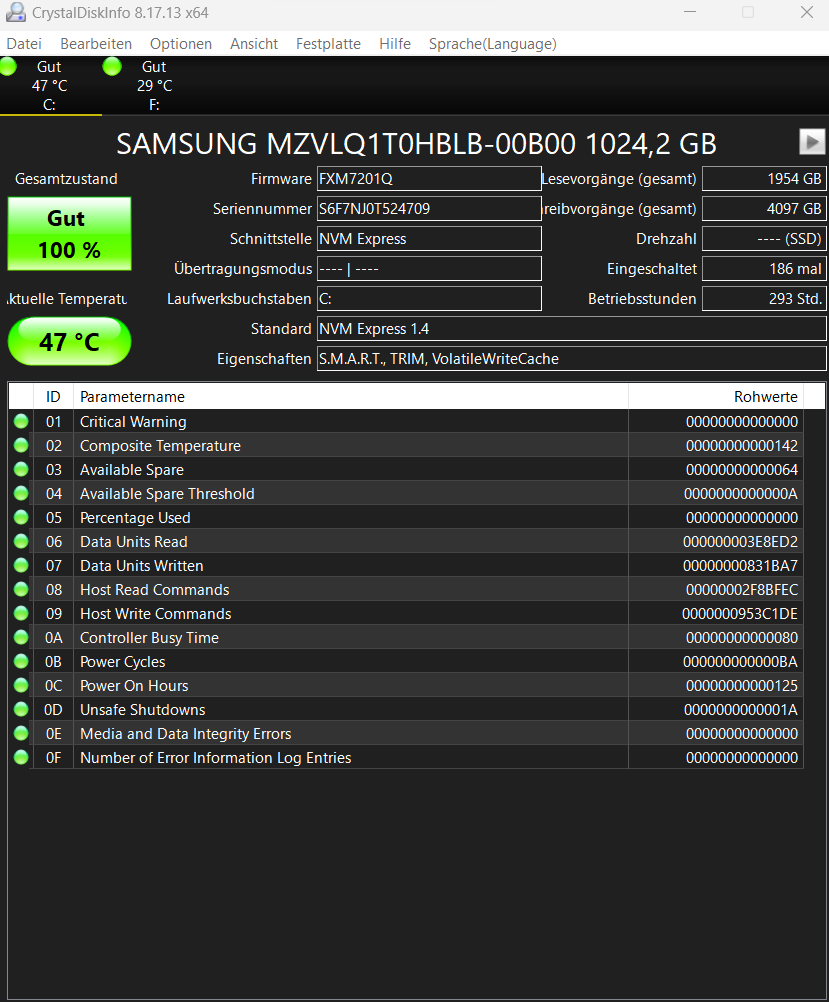Click the Parametername column header

click(x=351, y=397)
